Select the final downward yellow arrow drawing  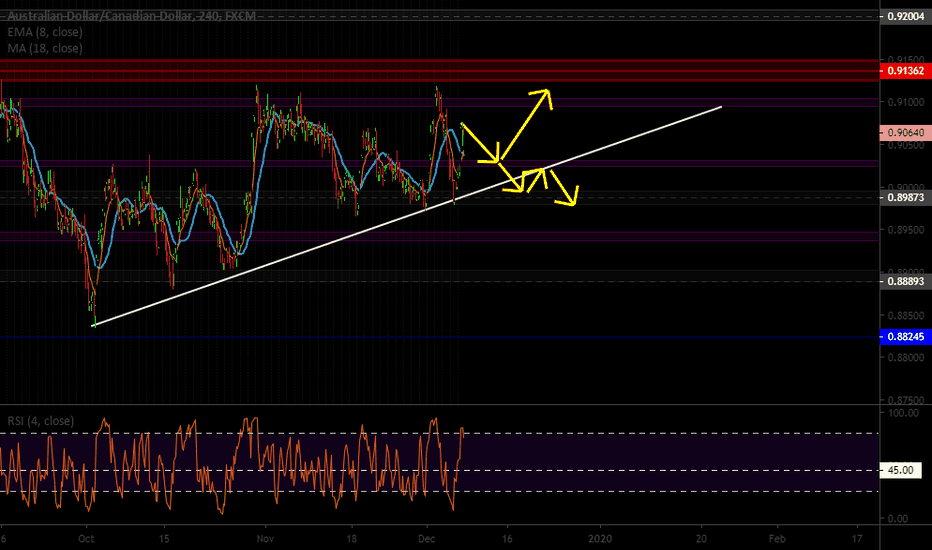point(563,188)
